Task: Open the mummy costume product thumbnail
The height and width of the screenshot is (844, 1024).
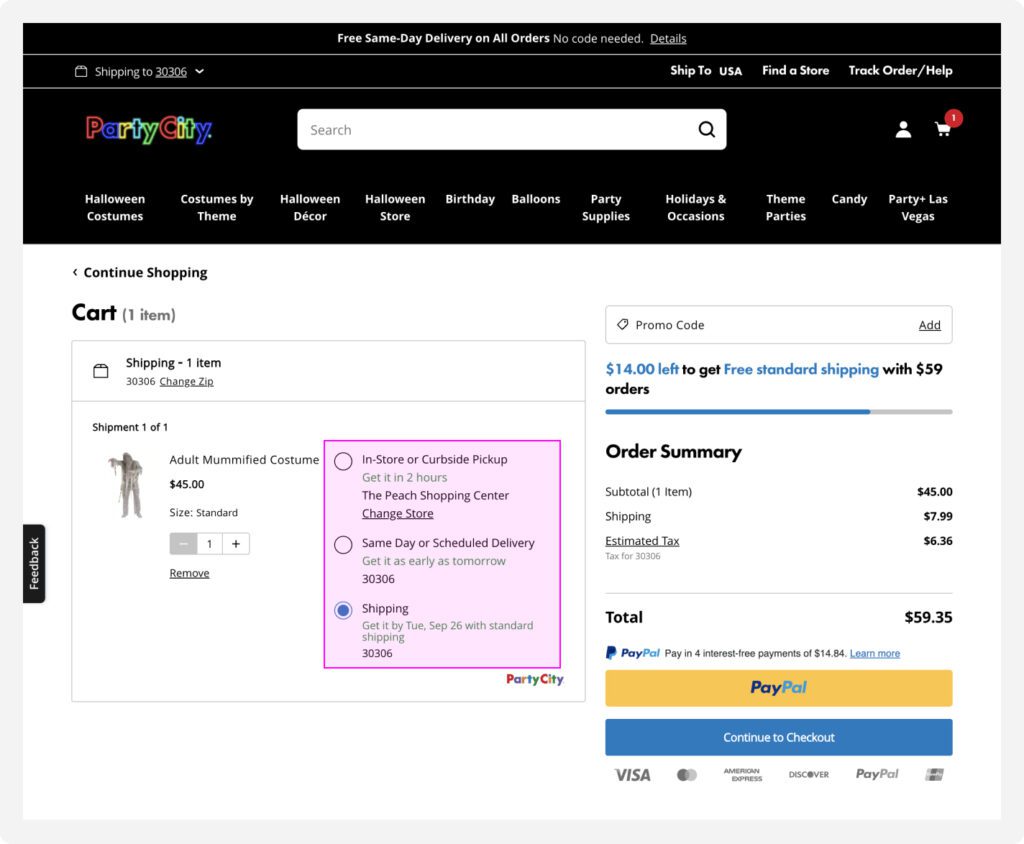Action: [x=126, y=485]
